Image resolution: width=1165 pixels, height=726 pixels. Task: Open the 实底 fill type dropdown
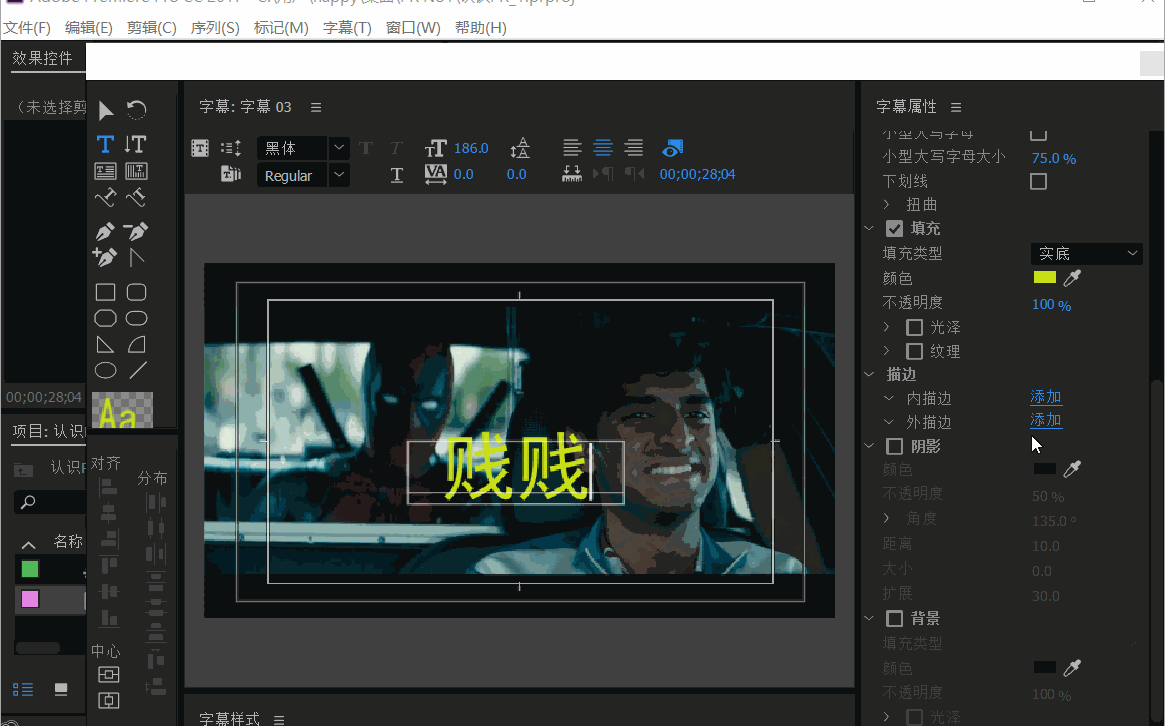(x=1086, y=253)
